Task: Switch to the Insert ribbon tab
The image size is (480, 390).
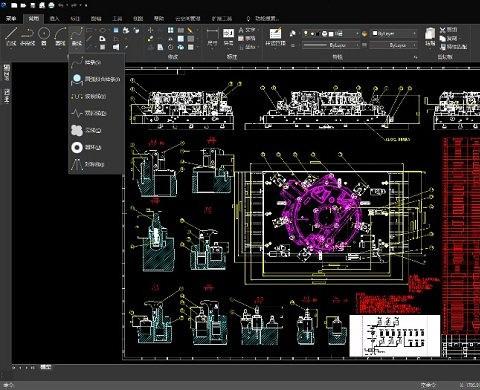Action: (x=54, y=19)
